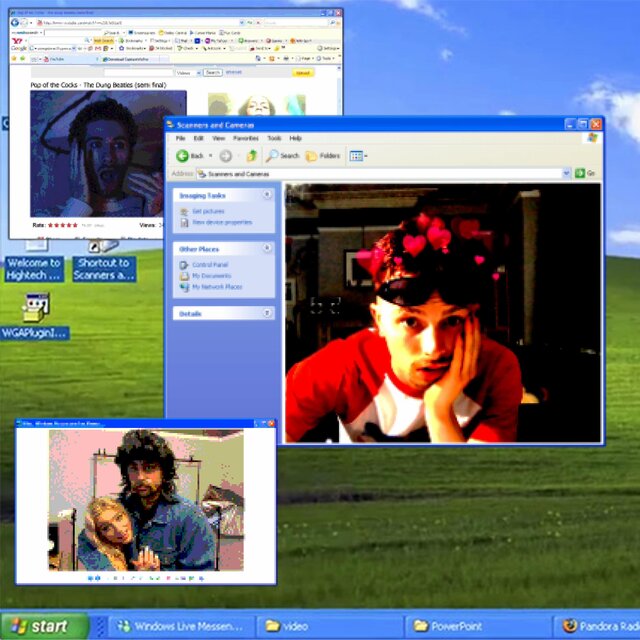Viewport: 640px width, 640px height.
Task: Click the Search button on YouTube page
Action: pyautogui.click(x=213, y=73)
